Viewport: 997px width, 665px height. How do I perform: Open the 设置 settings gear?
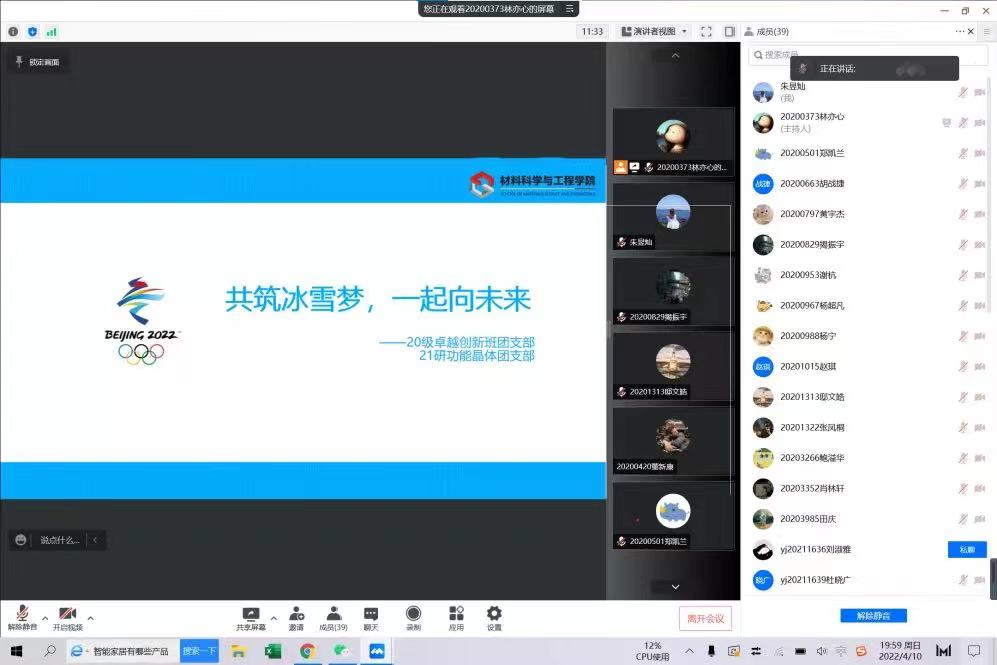[494, 613]
